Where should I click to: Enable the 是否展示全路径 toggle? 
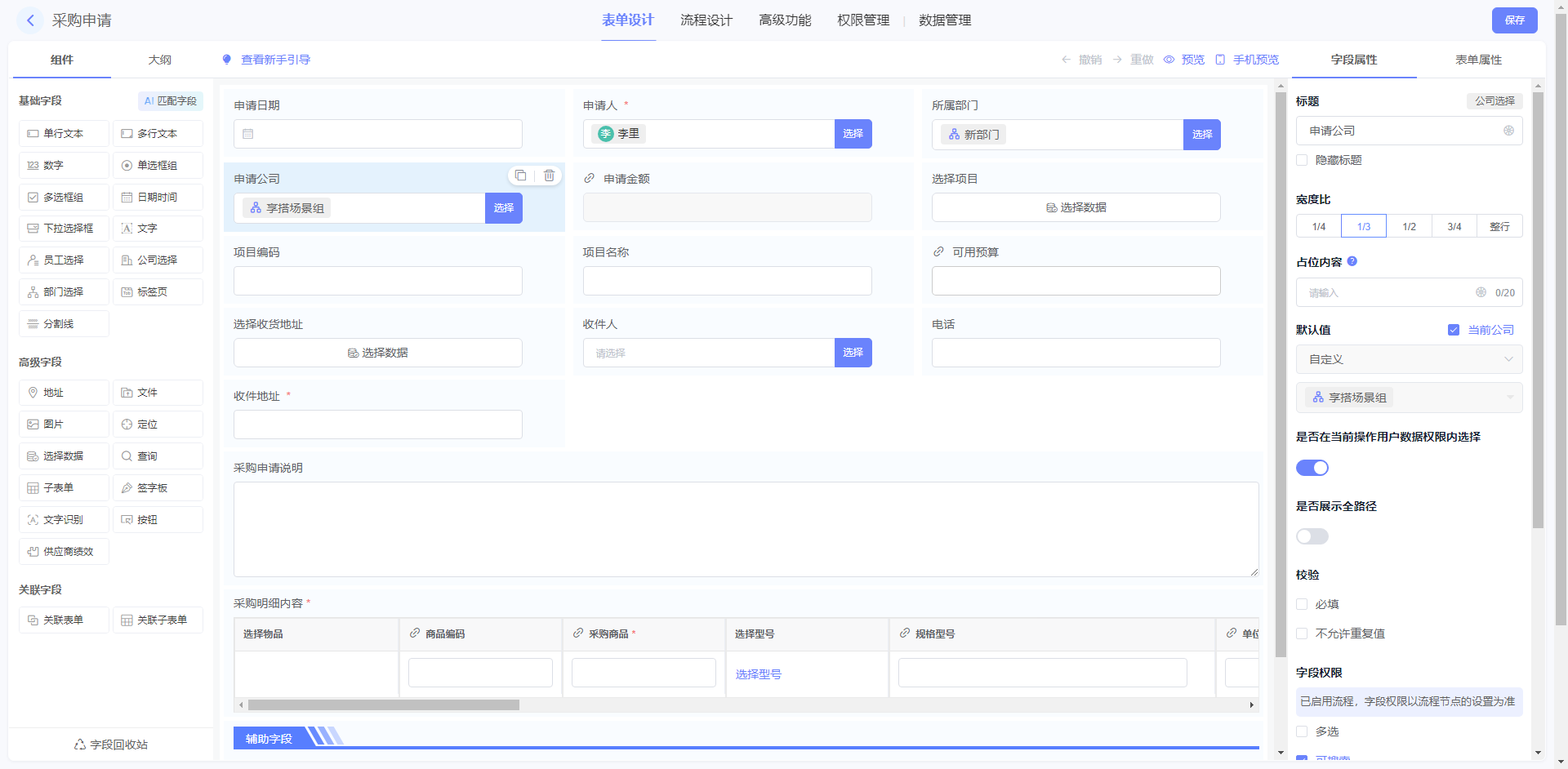coord(1312,536)
